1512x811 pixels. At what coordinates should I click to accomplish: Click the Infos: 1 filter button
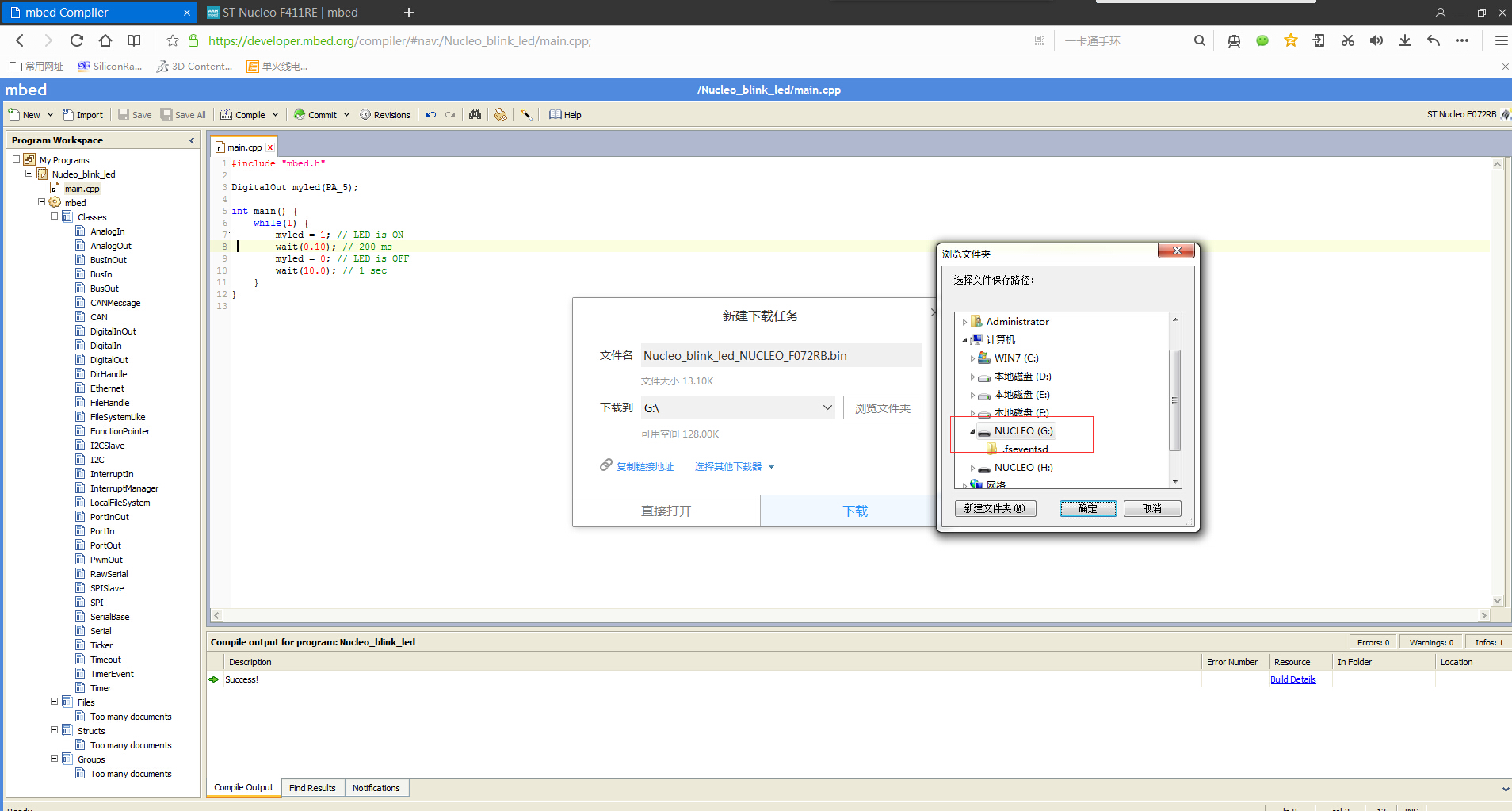click(1489, 642)
